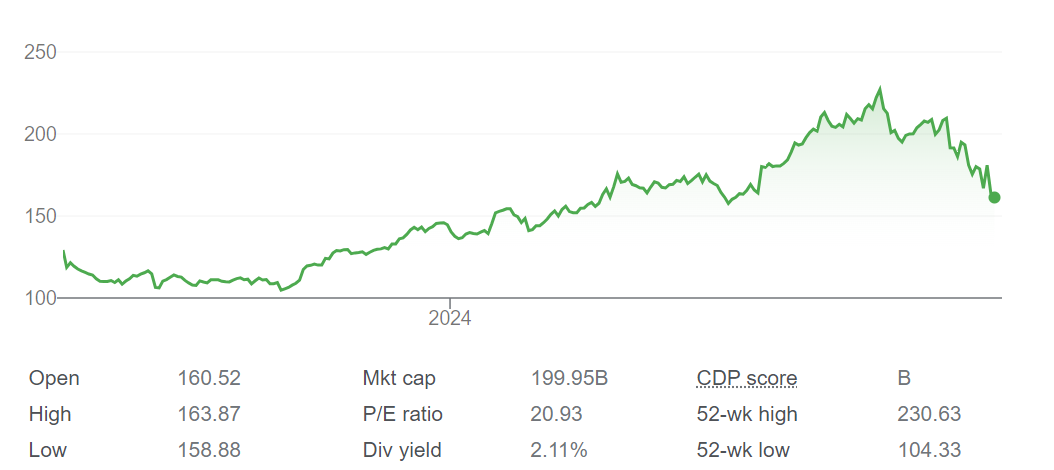The width and height of the screenshot is (1054, 470).
Task: Click the 52-wk high label
Action: point(747,414)
